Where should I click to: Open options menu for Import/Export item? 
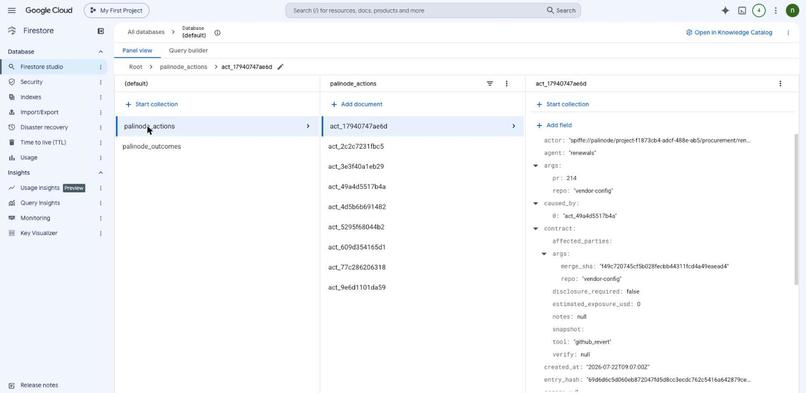[100, 112]
